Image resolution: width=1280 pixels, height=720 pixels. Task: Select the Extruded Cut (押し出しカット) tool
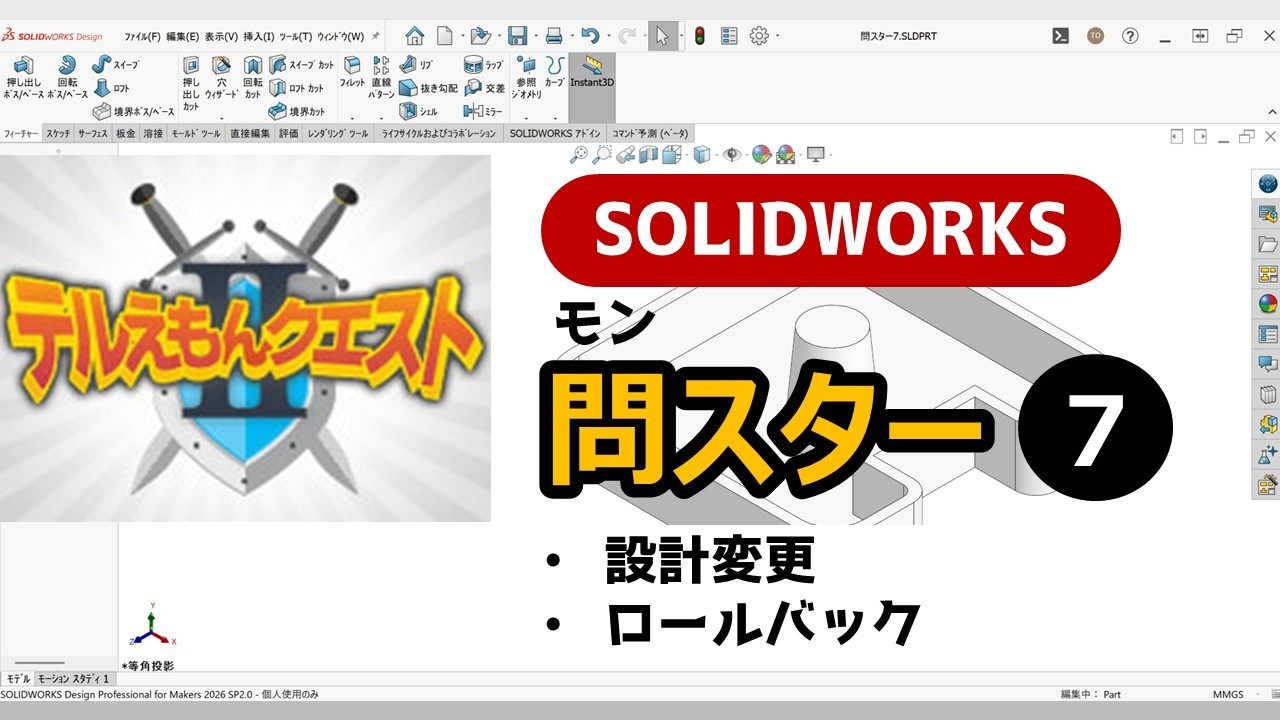pyautogui.click(x=191, y=82)
